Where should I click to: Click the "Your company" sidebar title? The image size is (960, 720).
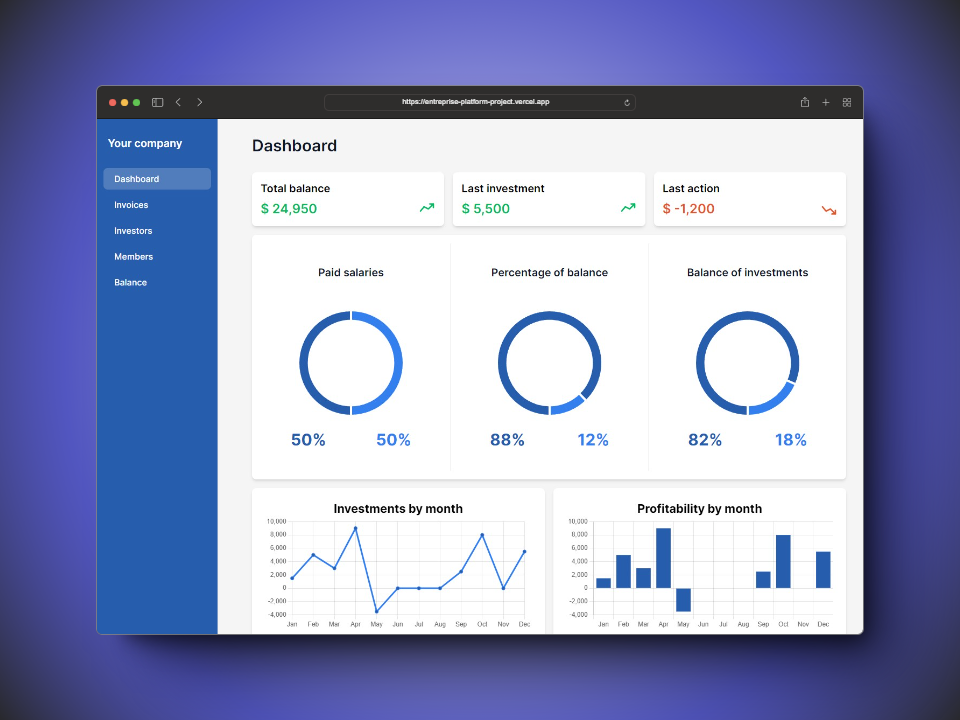(x=145, y=143)
